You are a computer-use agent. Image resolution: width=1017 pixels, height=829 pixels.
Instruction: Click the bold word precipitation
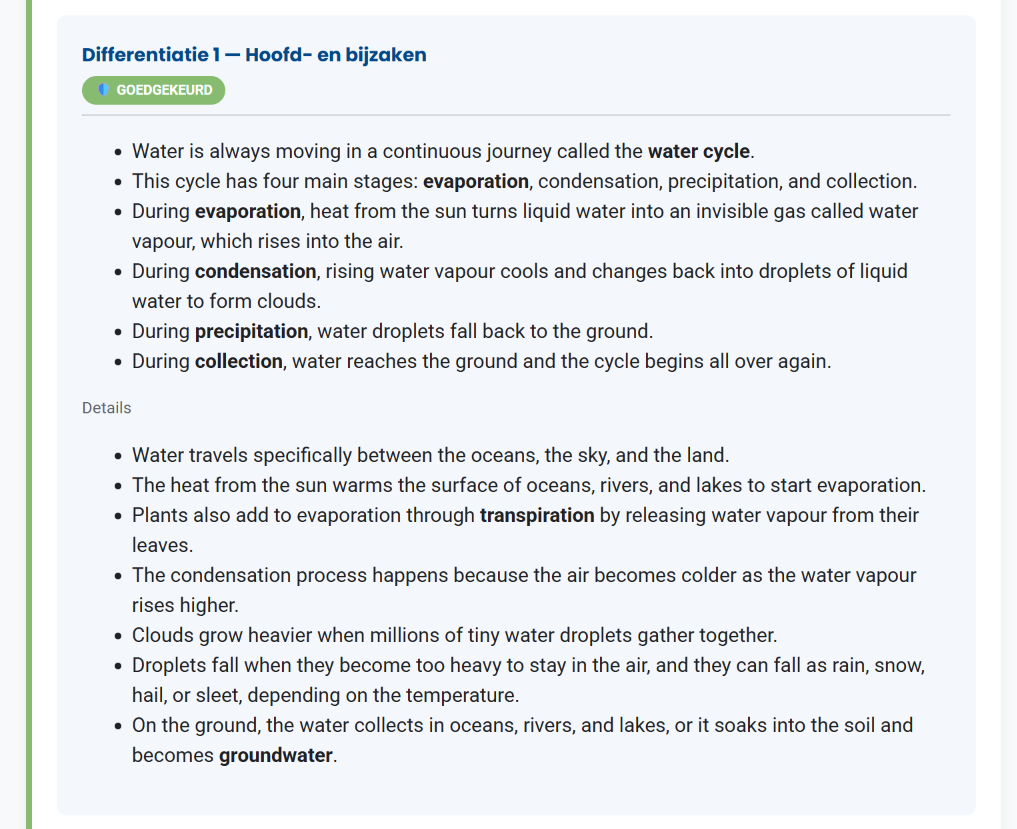(252, 331)
